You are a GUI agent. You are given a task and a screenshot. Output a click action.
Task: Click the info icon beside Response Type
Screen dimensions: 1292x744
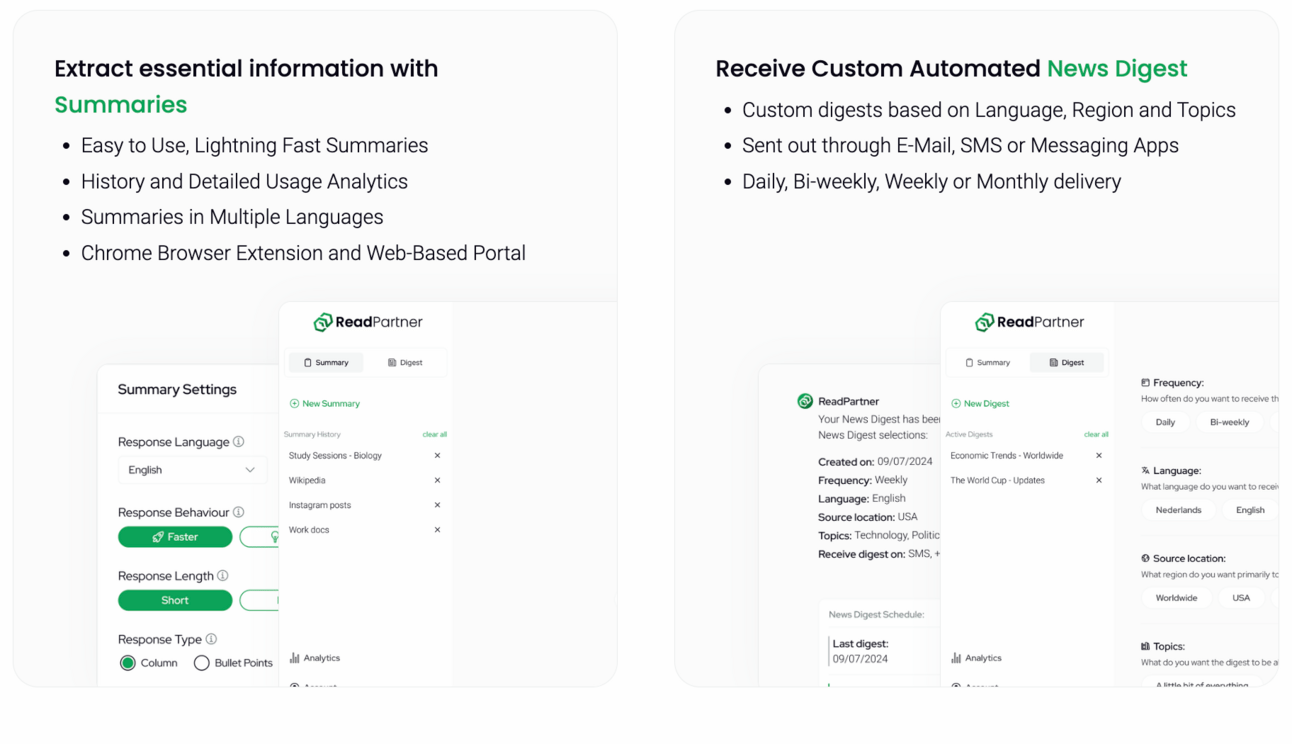(211, 639)
